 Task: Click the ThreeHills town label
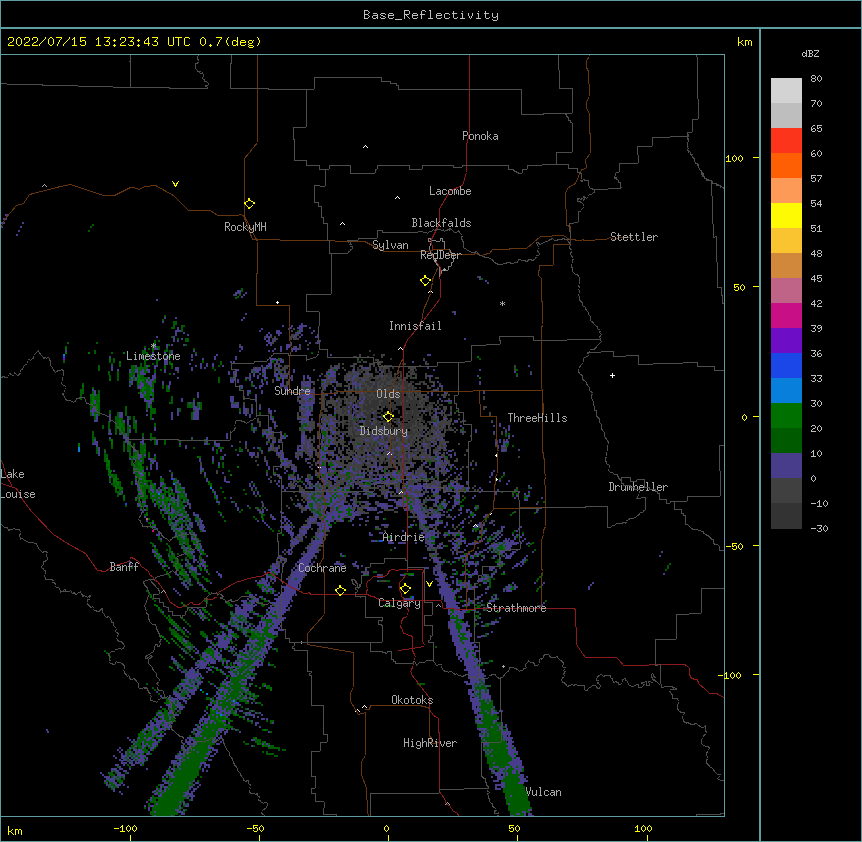tap(537, 418)
